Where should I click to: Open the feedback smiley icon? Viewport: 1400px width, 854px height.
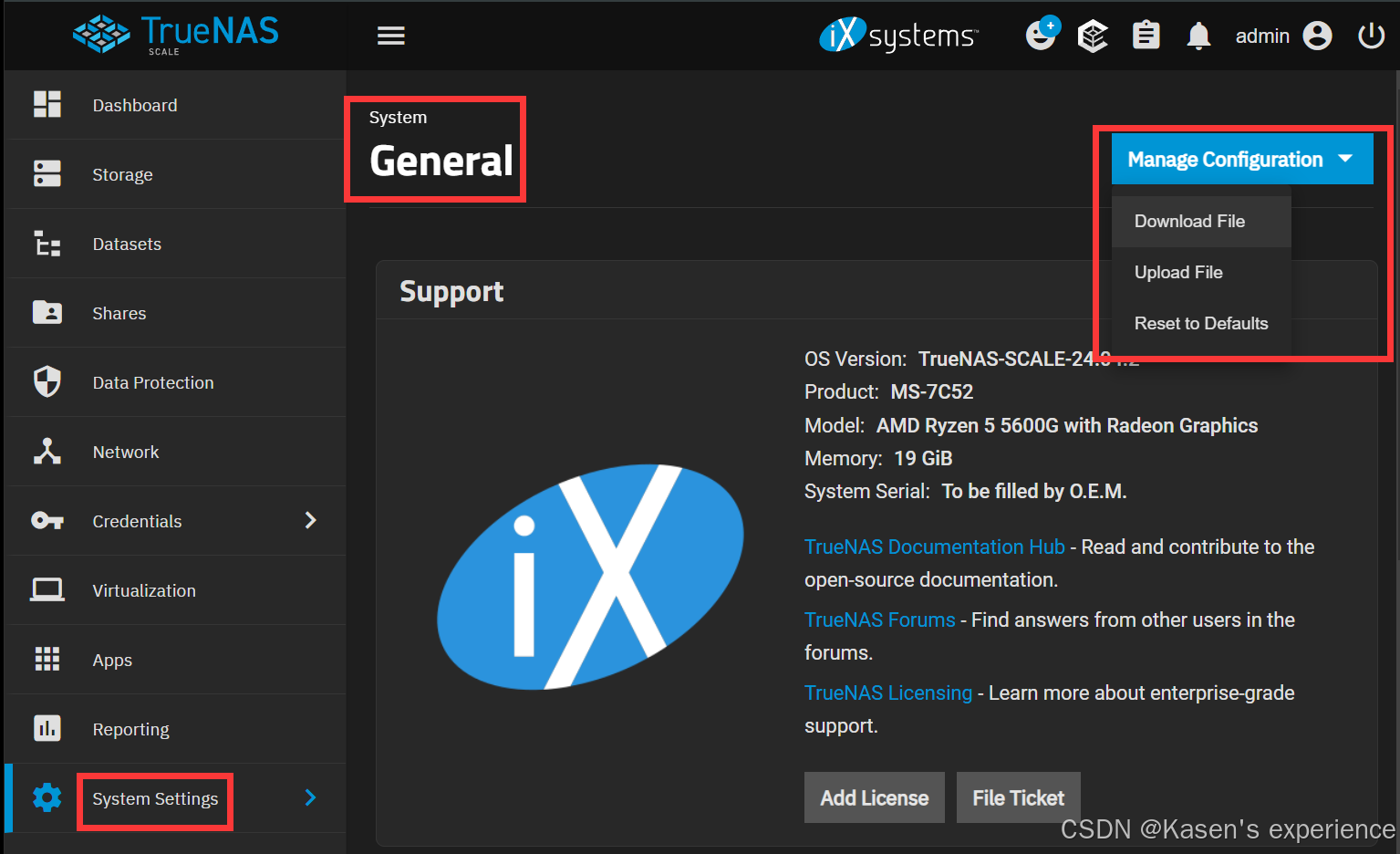pos(1042,35)
